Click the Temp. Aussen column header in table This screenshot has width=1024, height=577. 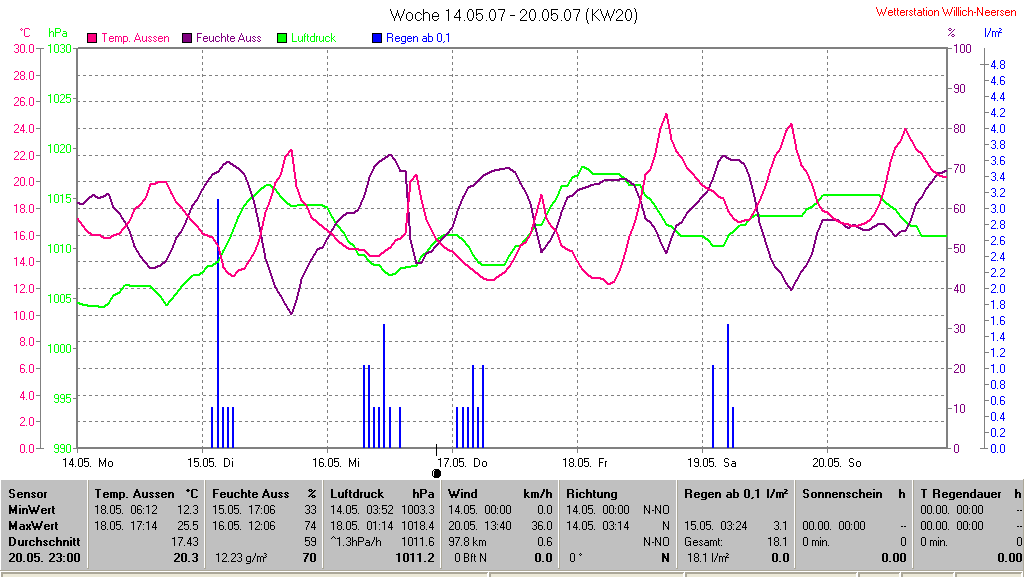point(146,494)
